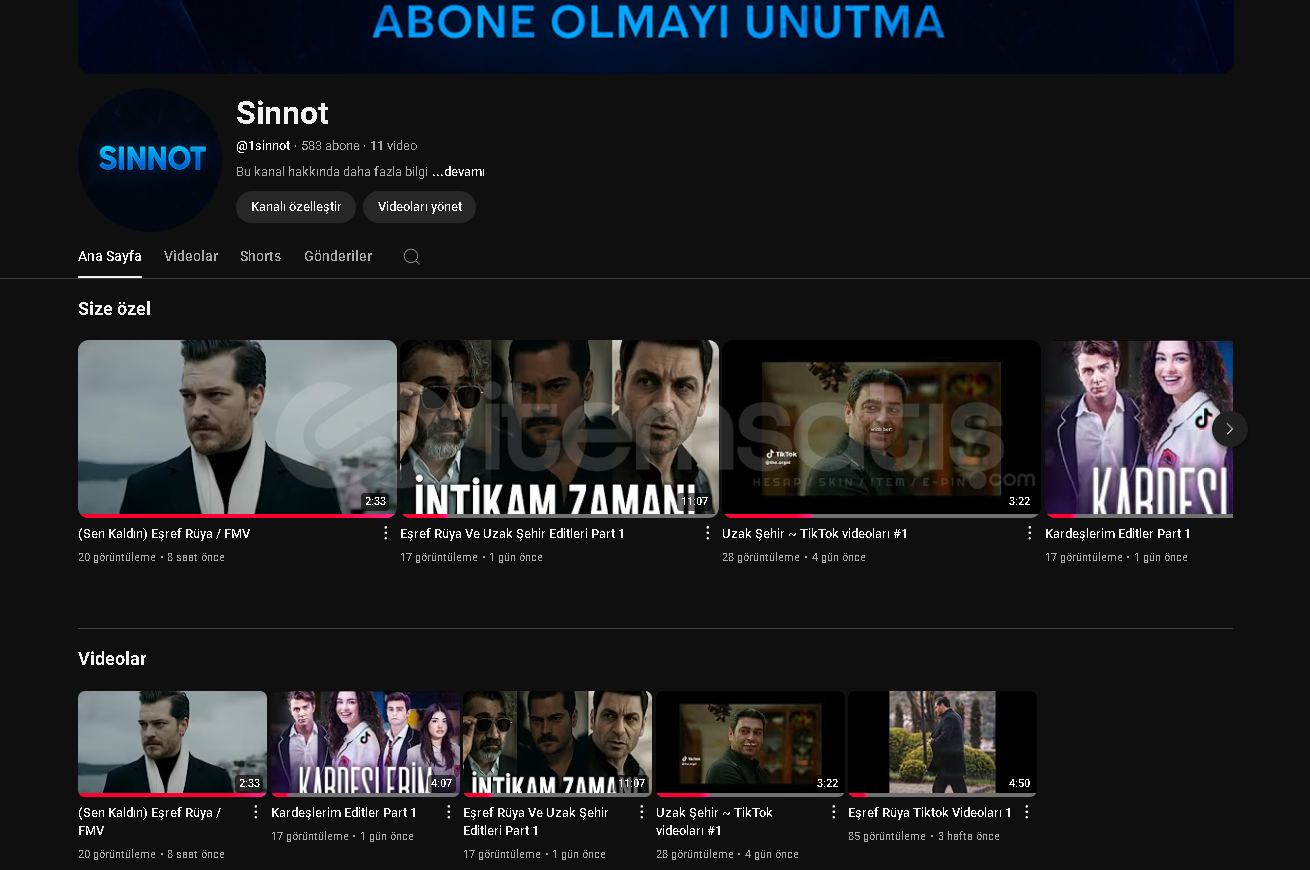Open featured title Eşref Rüya Ve Uzak Şehir Editleri Part 1

pos(512,534)
